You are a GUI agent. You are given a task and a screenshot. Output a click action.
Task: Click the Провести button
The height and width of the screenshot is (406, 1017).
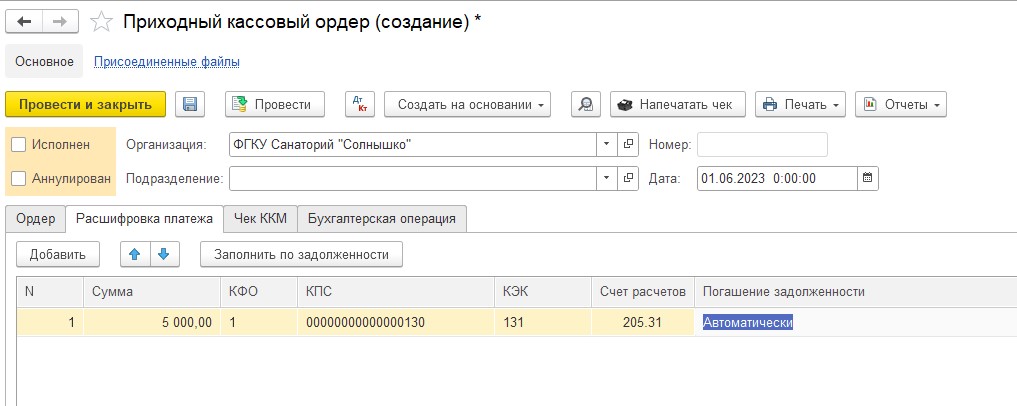pyautogui.click(x=275, y=104)
